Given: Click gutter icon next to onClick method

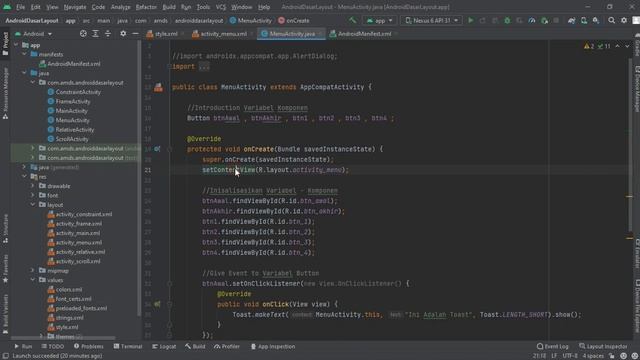Looking at the screenshot, I should point(157,304).
